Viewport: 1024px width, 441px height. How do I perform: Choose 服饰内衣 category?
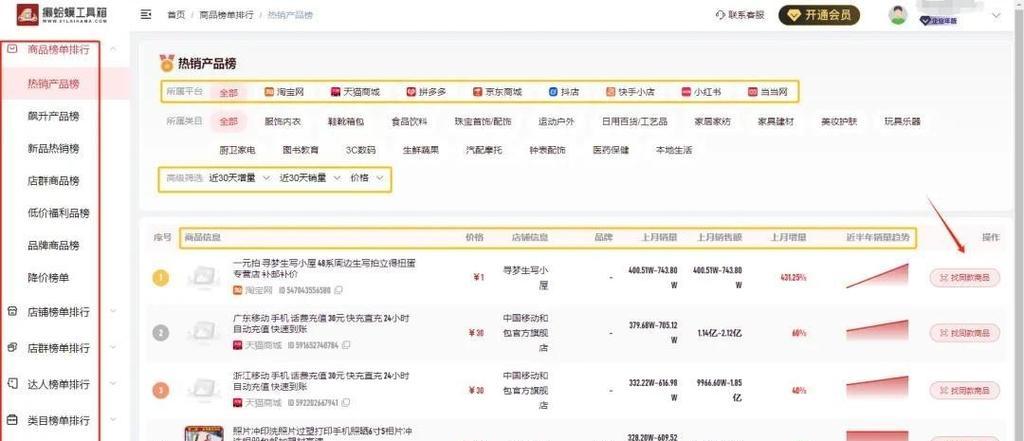(x=283, y=122)
